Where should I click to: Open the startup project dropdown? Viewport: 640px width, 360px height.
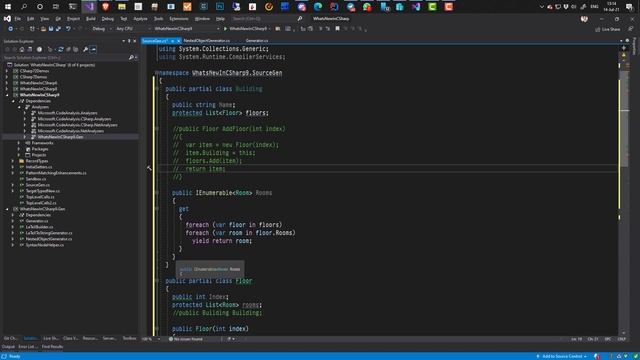186,29
